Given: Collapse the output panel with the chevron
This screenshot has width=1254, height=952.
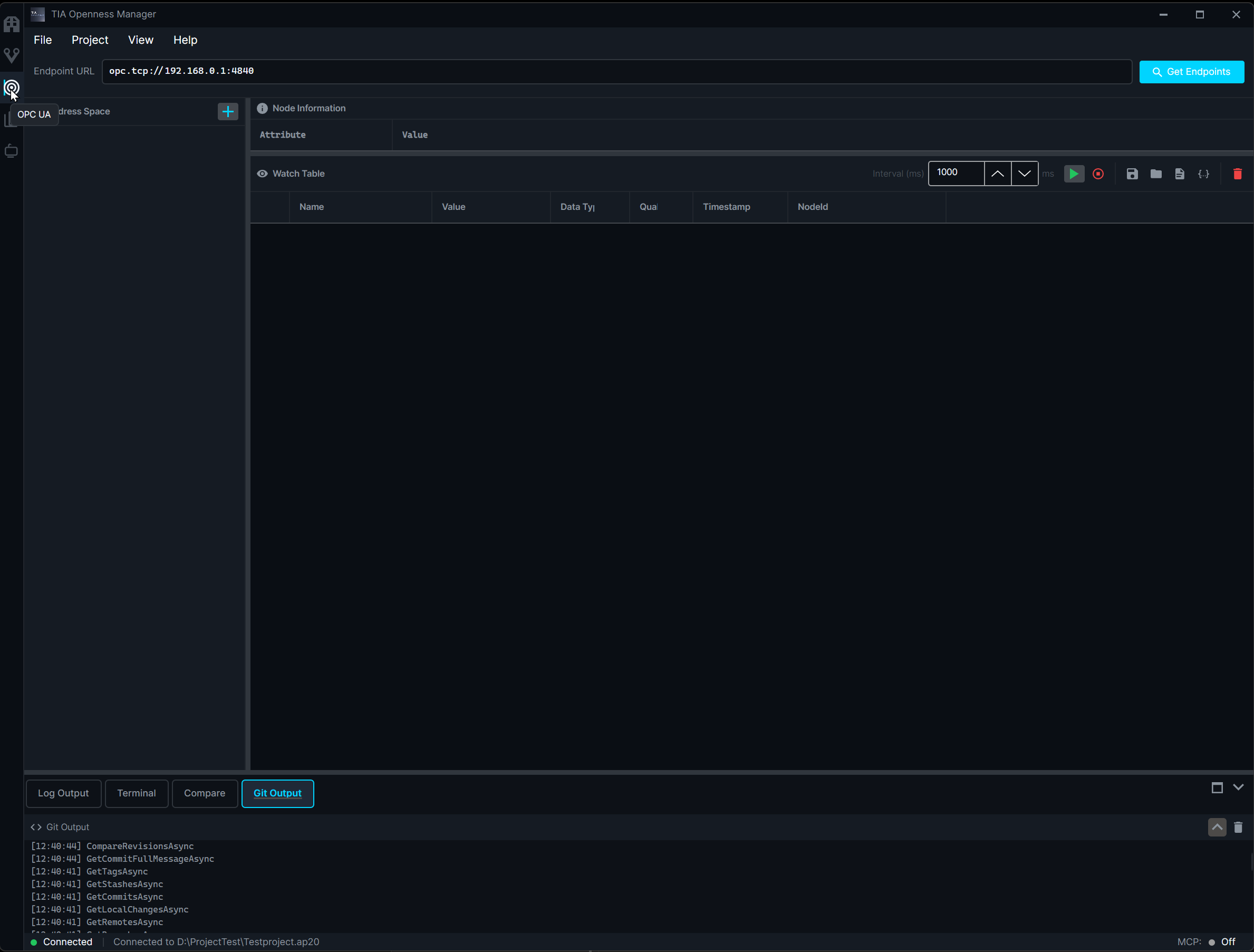Looking at the screenshot, I should 1239,787.
